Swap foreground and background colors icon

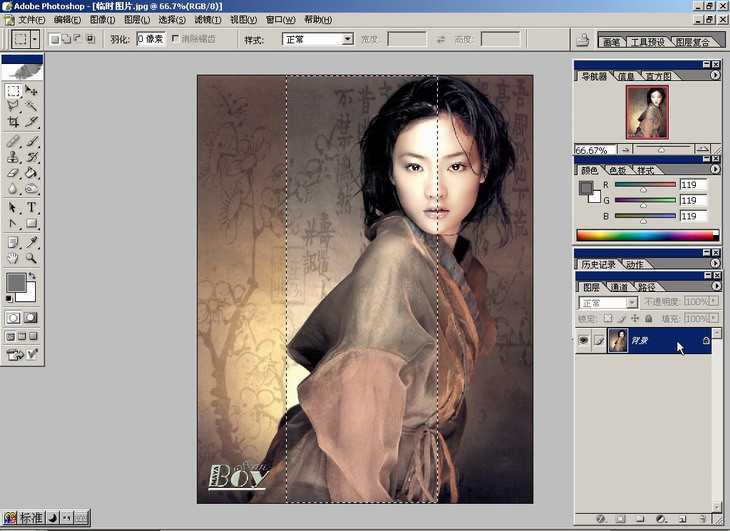(32, 276)
